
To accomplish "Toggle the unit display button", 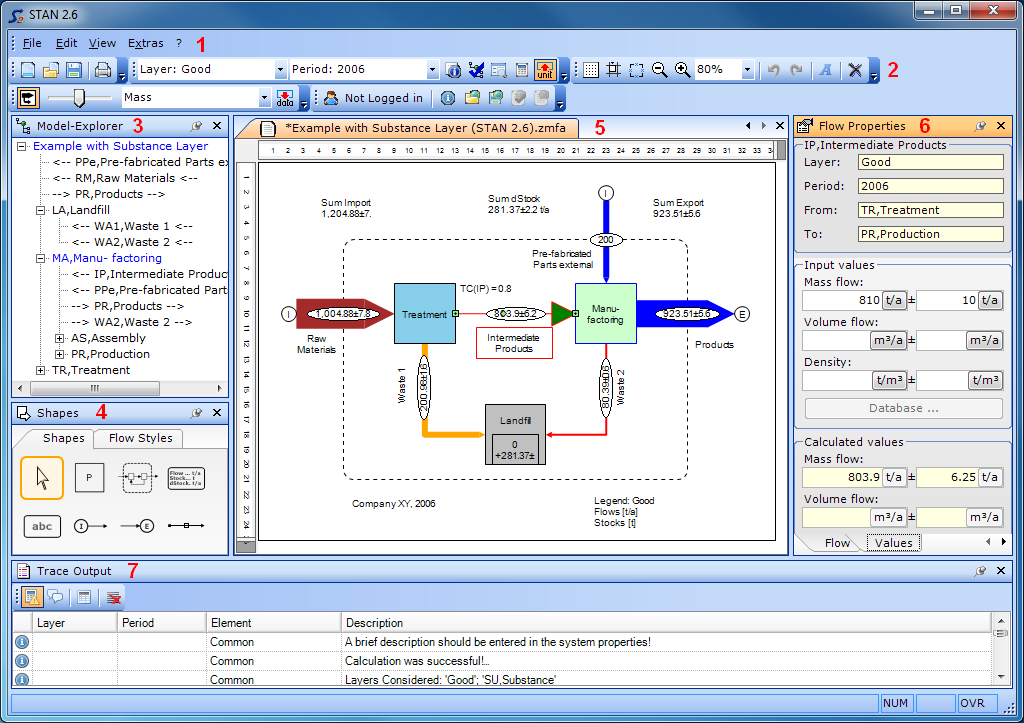I will point(545,70).
